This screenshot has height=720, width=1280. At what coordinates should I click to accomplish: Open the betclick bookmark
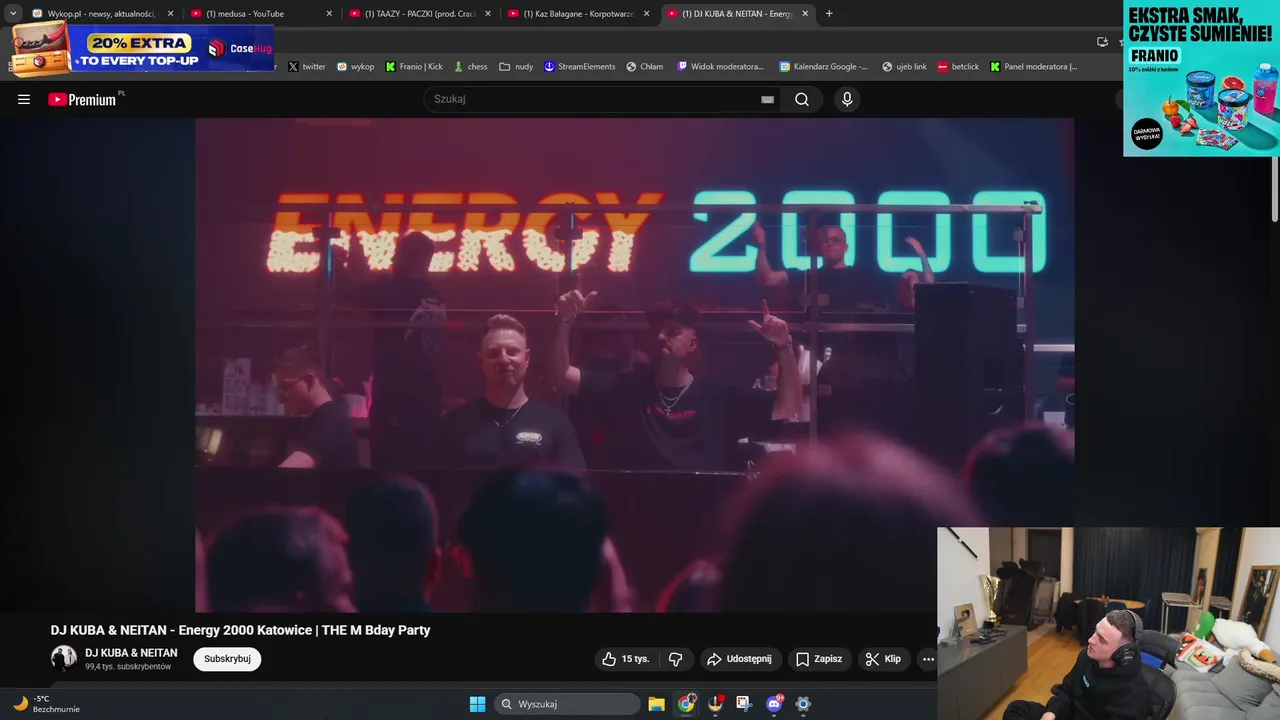(958, 67)
